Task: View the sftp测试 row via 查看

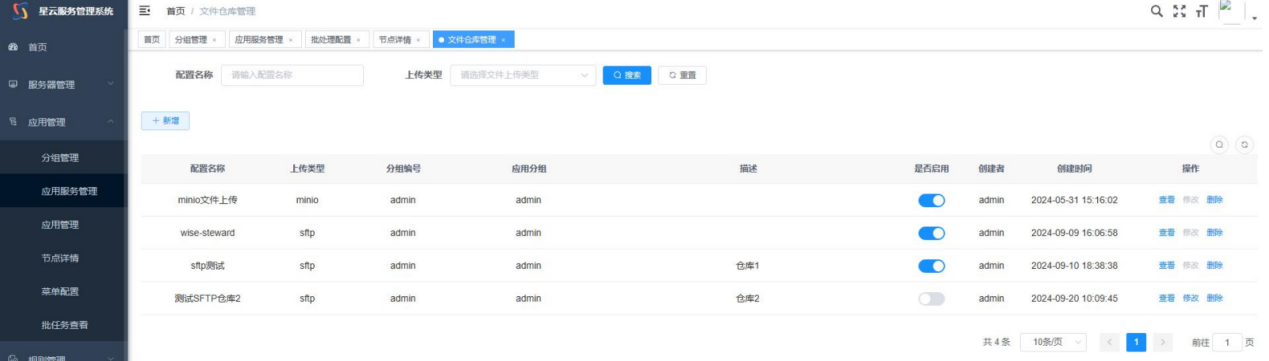Action: pos(1167,266)
